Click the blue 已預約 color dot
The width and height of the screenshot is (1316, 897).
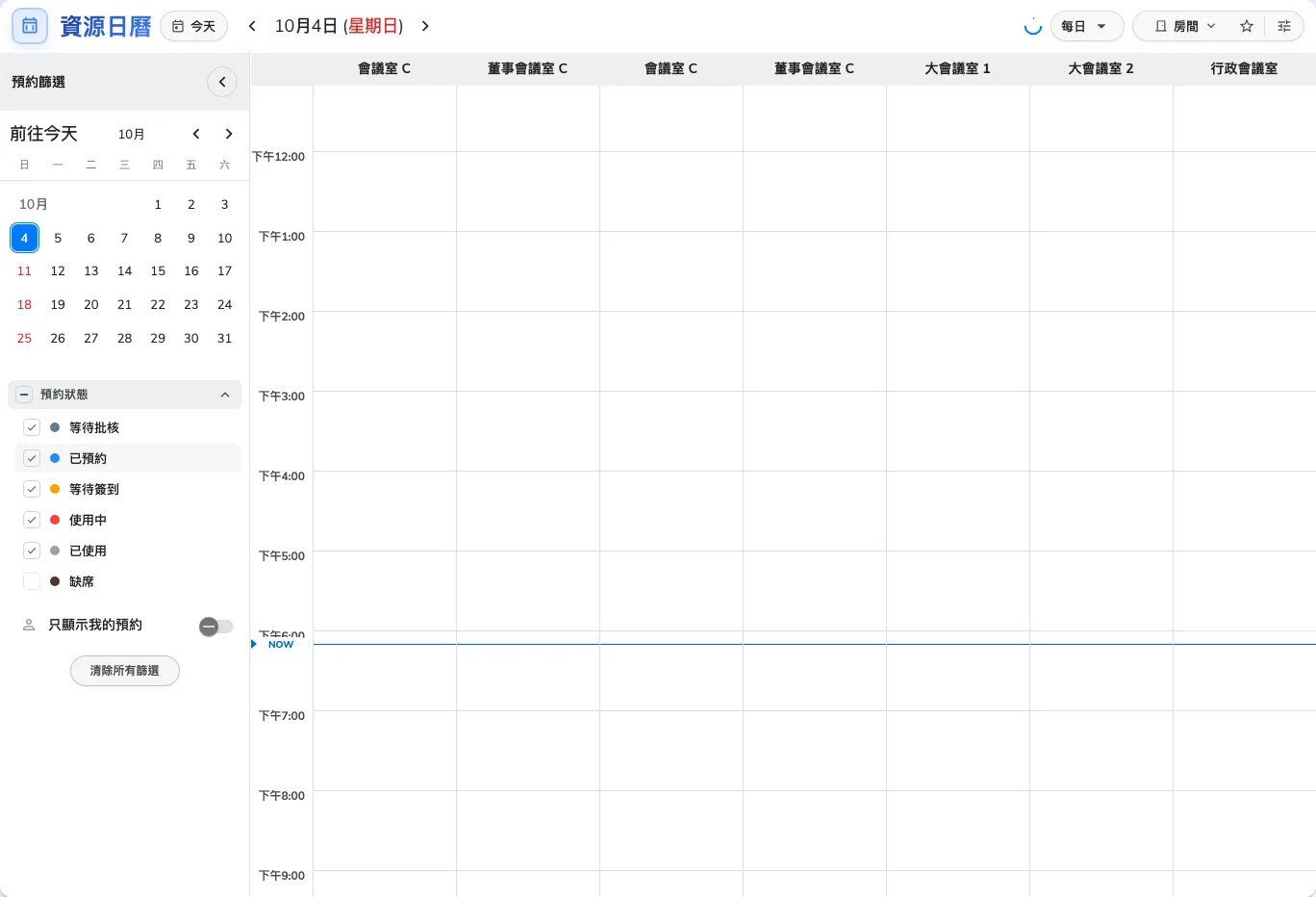pos(55,458)
